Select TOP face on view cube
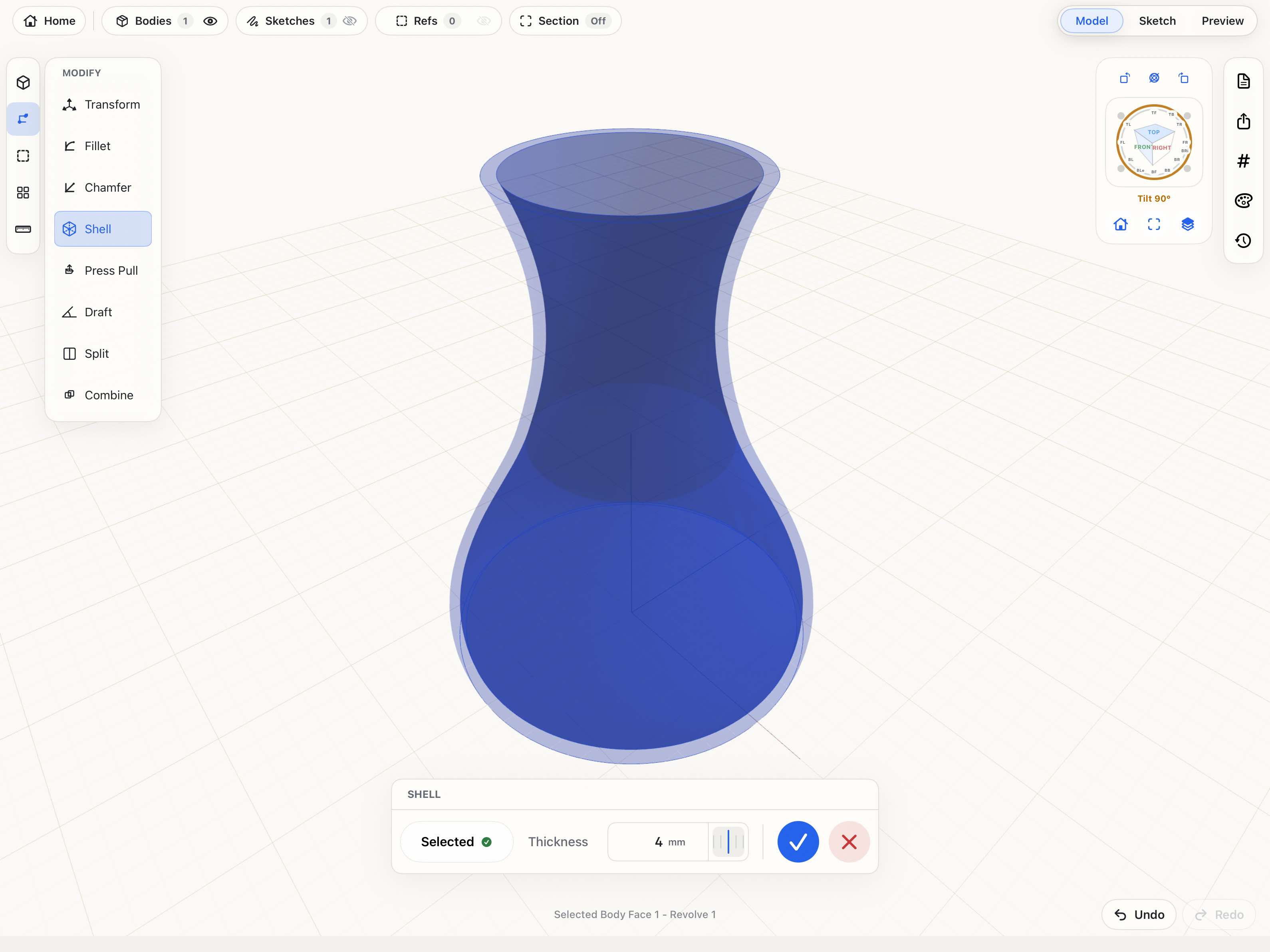This screenshot has height=952, width=1270. [x=1153, y=132]
